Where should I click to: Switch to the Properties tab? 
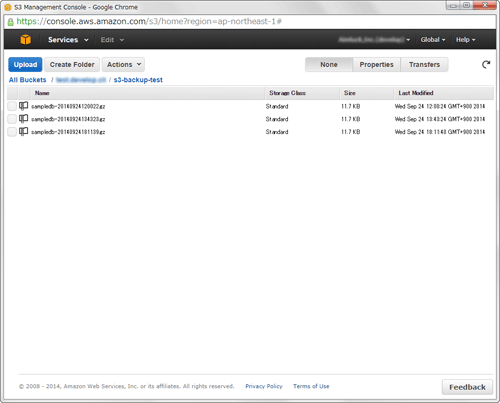[x=376, y=64]
